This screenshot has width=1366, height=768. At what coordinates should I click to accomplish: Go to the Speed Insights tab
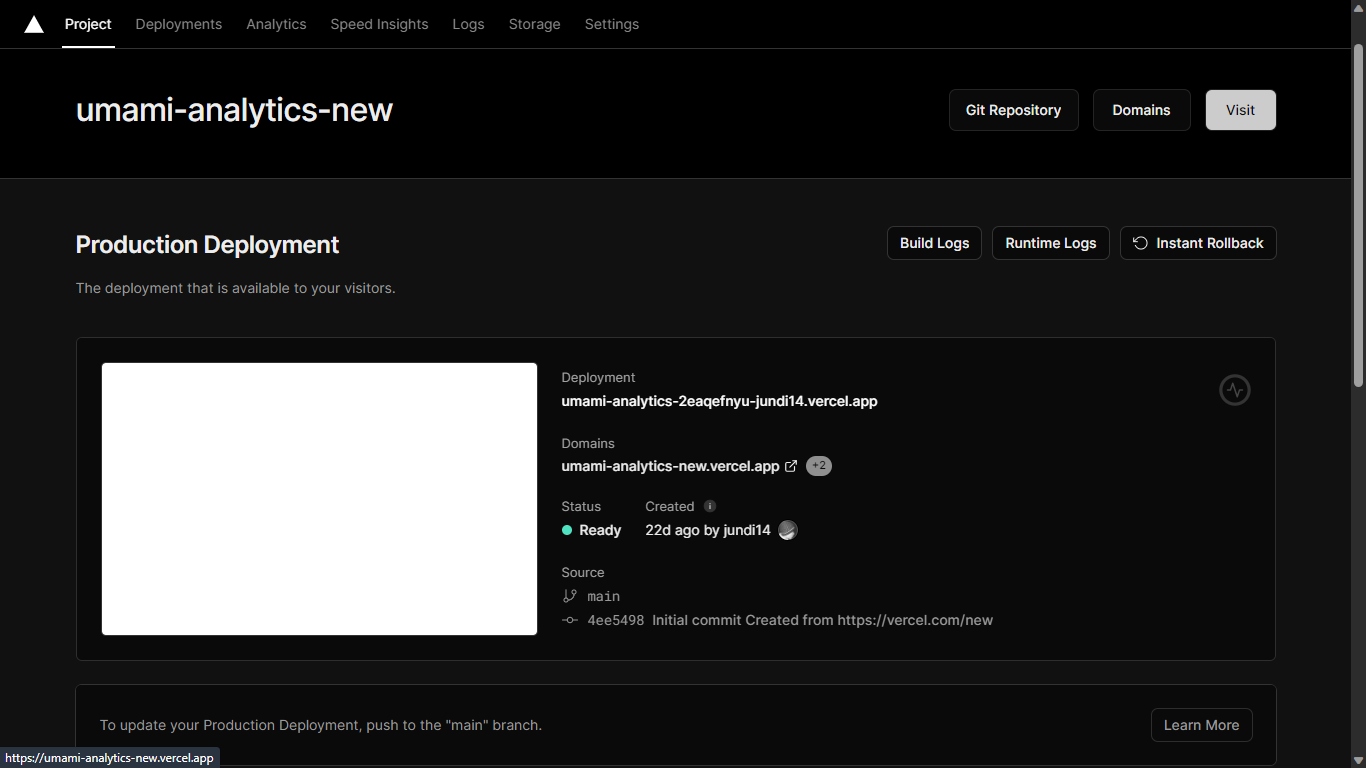tap(380, 24)
